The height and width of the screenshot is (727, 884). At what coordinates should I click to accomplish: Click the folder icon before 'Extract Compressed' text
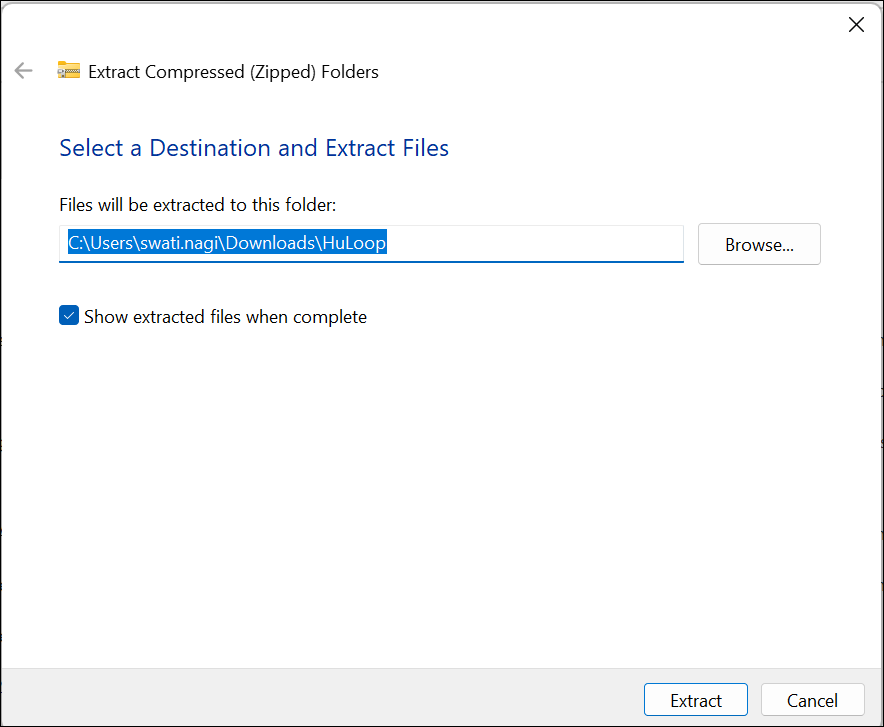click(68, 71)
